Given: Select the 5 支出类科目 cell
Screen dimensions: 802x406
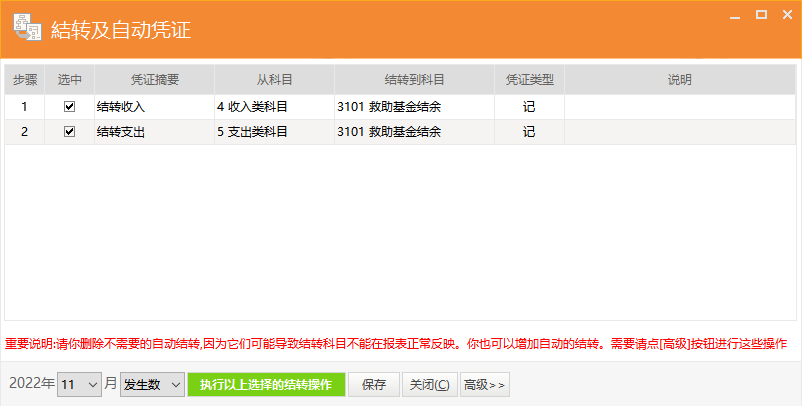Looking at the screenshot, I should 274,132.
